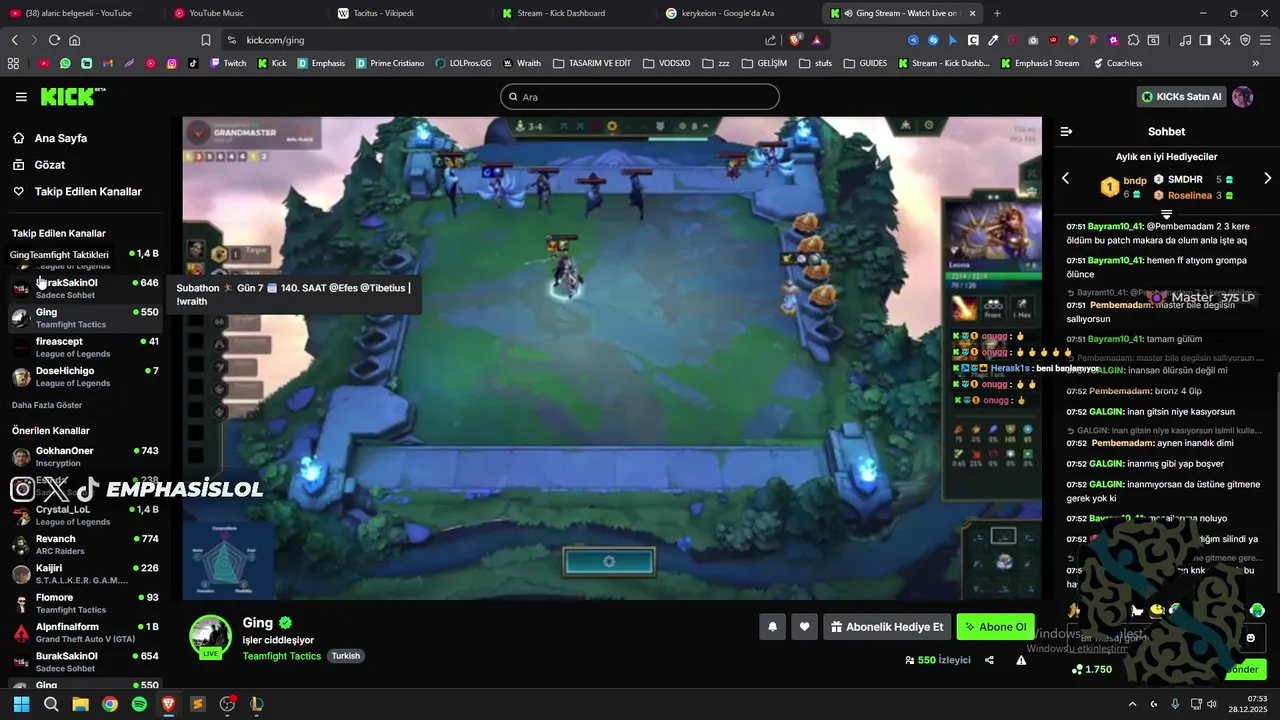Screen dimensions: 1280x720
Task: Switch to the YouTube Music tab
Action: (x=245, y=13)
